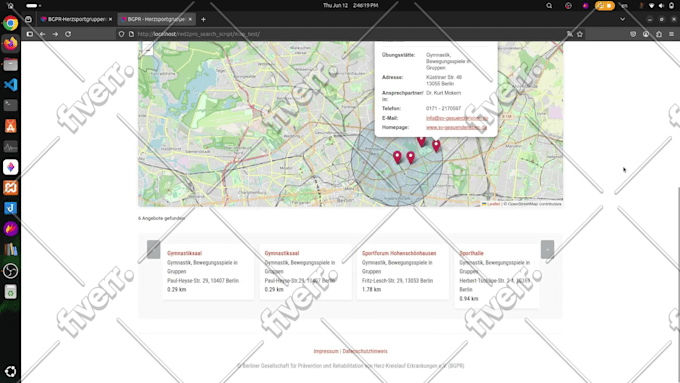The image size is (680, 383).
Task: Click the 'Küstriner Str. 46' address text
Action: coord(444,77)
